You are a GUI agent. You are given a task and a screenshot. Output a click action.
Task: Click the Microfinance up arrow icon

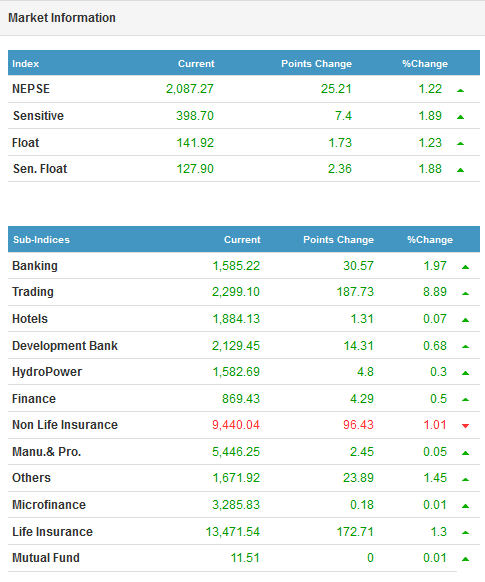coord(466,506)
